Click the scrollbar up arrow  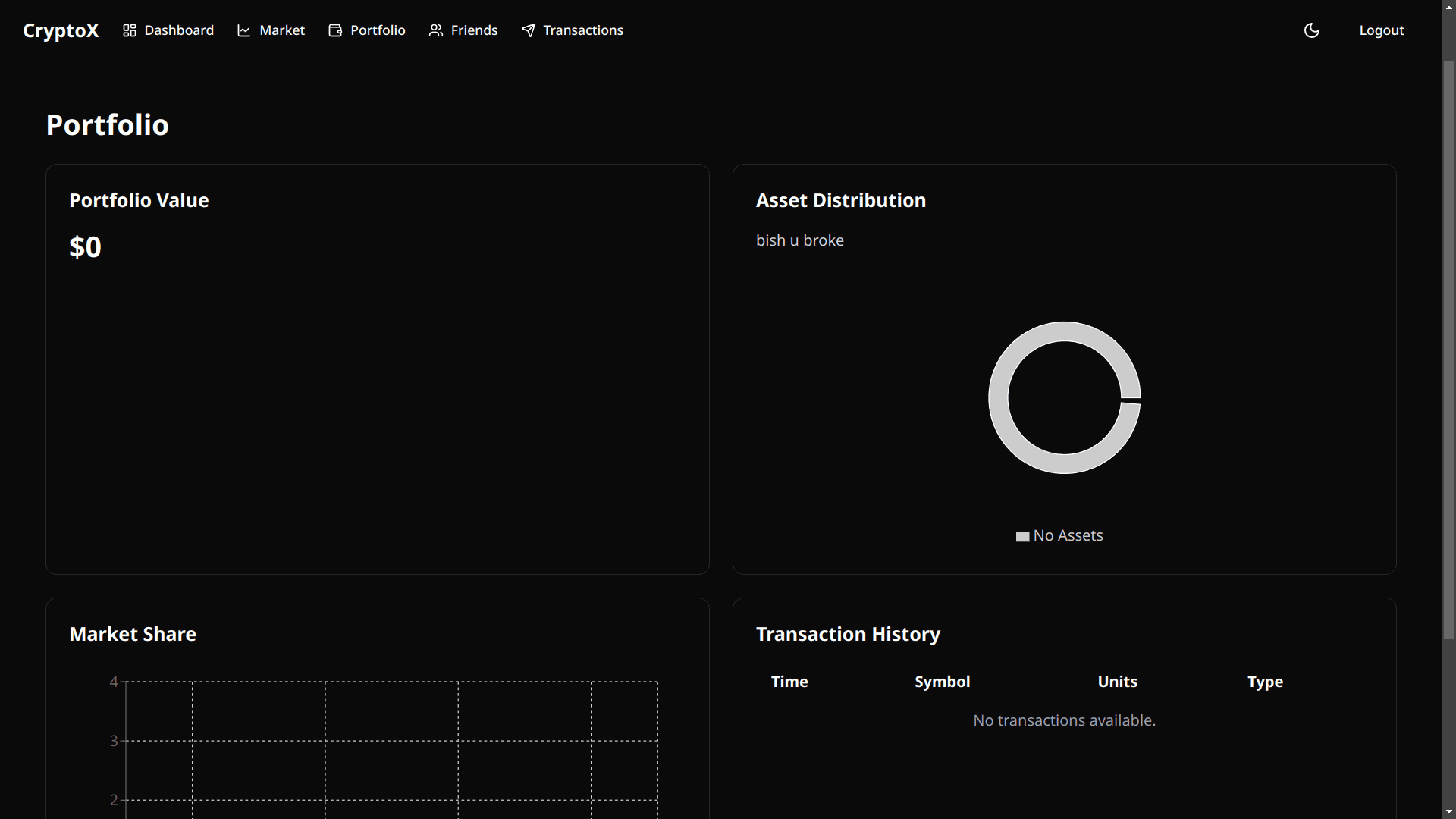tap(1448, 6)
